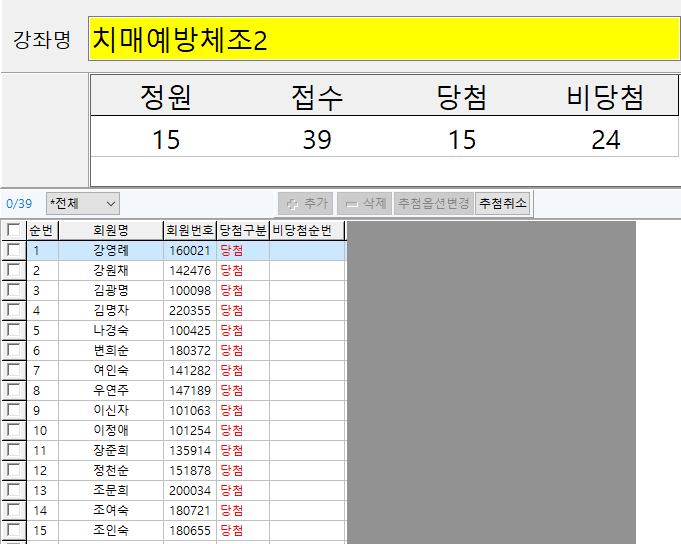The image size is (681, 544).
Task: Click member number 220355
Action: (x=190, y=311)
